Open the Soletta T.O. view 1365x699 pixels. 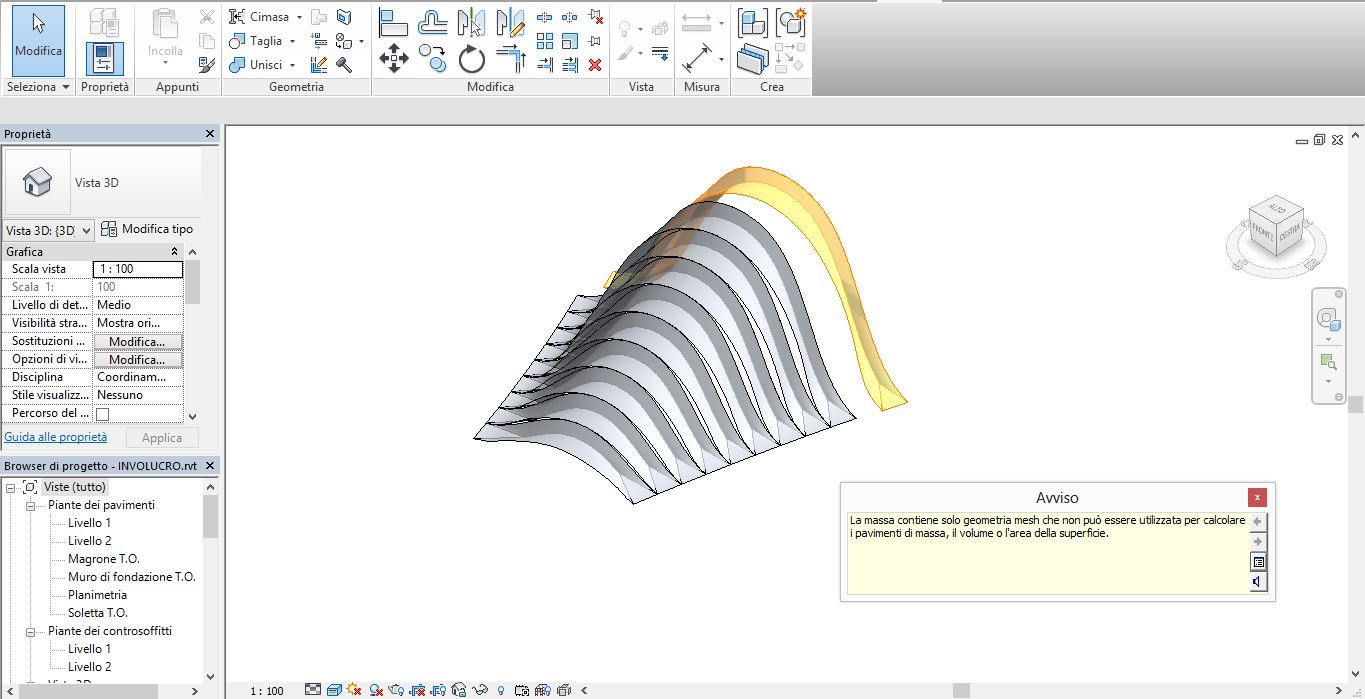click(98, 613)
